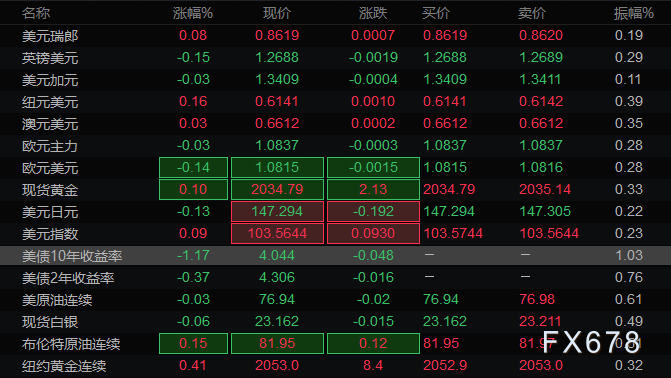Select the 布伦特原油连续 row name

coord(71,344)
